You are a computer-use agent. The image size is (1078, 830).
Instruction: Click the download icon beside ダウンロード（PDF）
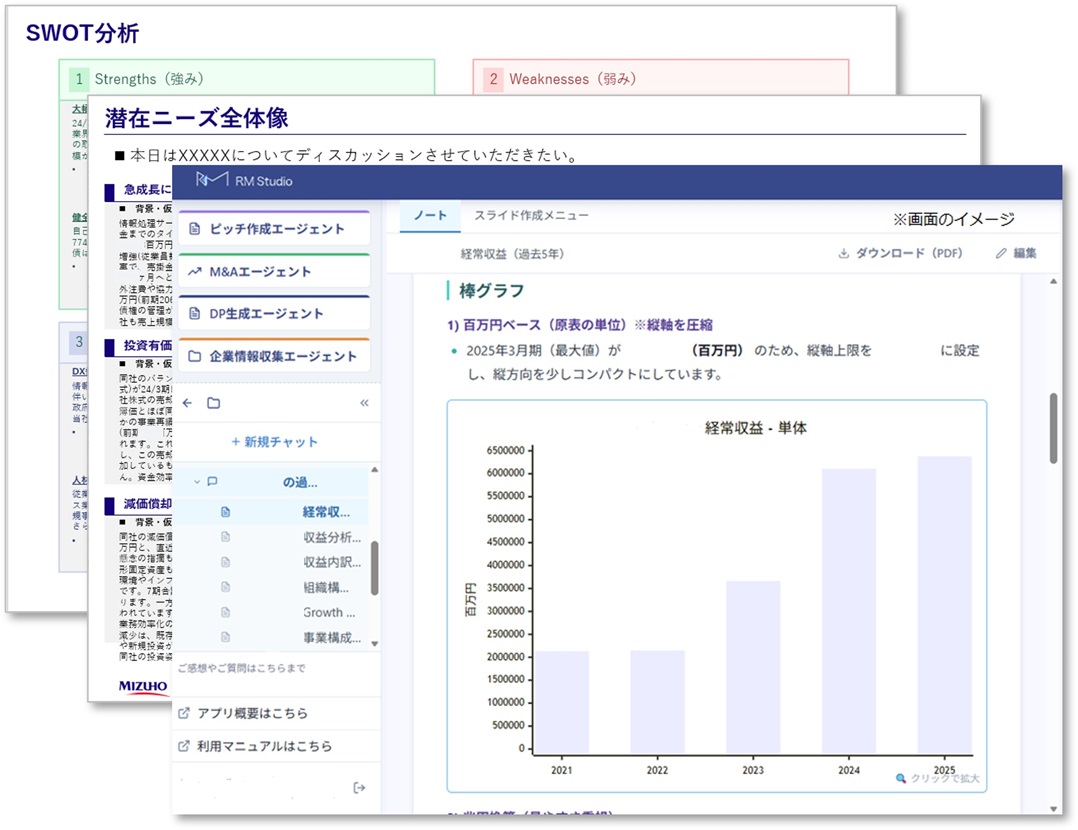point(844,254)
